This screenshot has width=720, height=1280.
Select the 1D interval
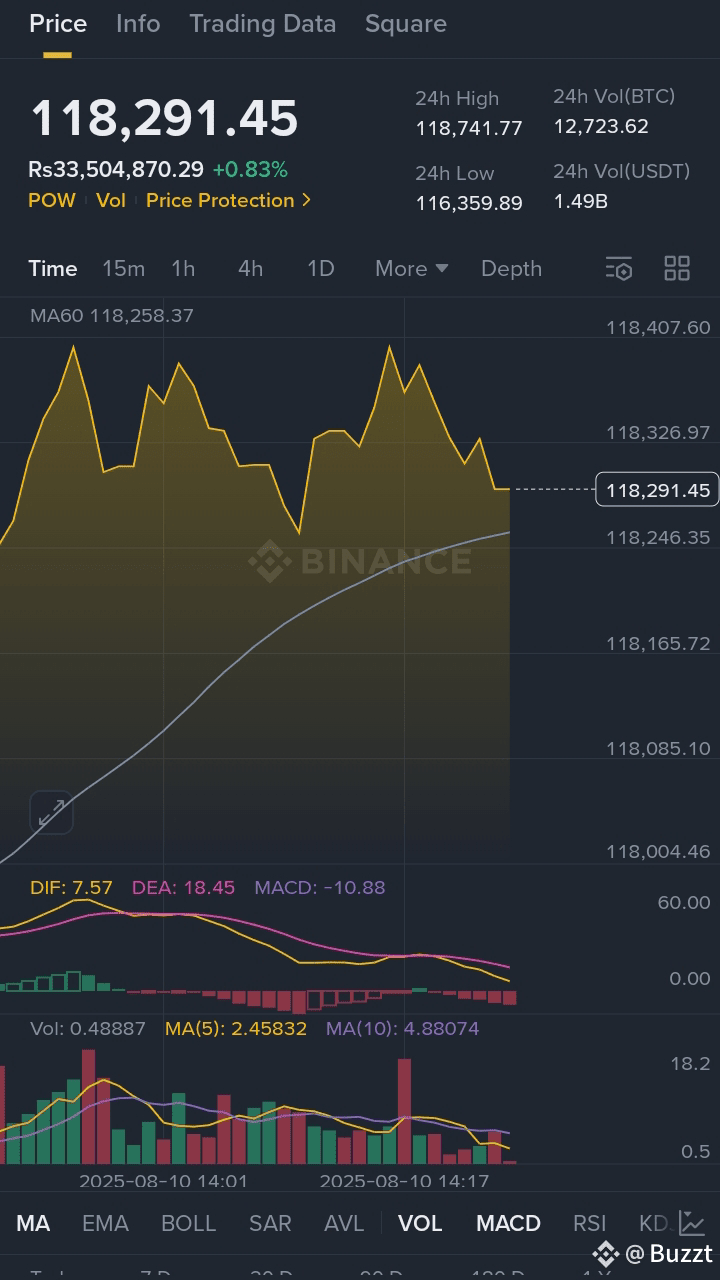coord(320,268)
